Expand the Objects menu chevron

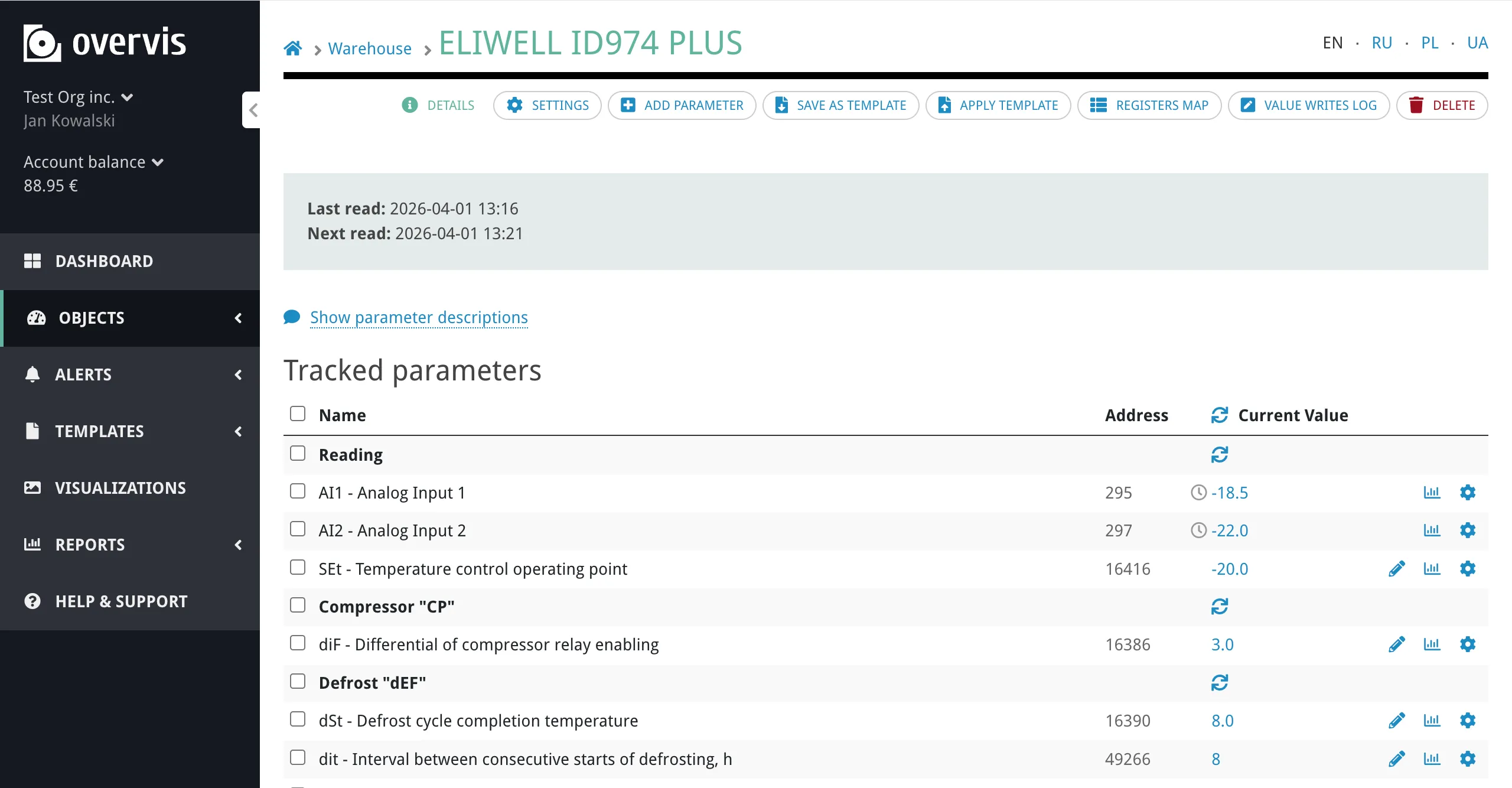239,318
